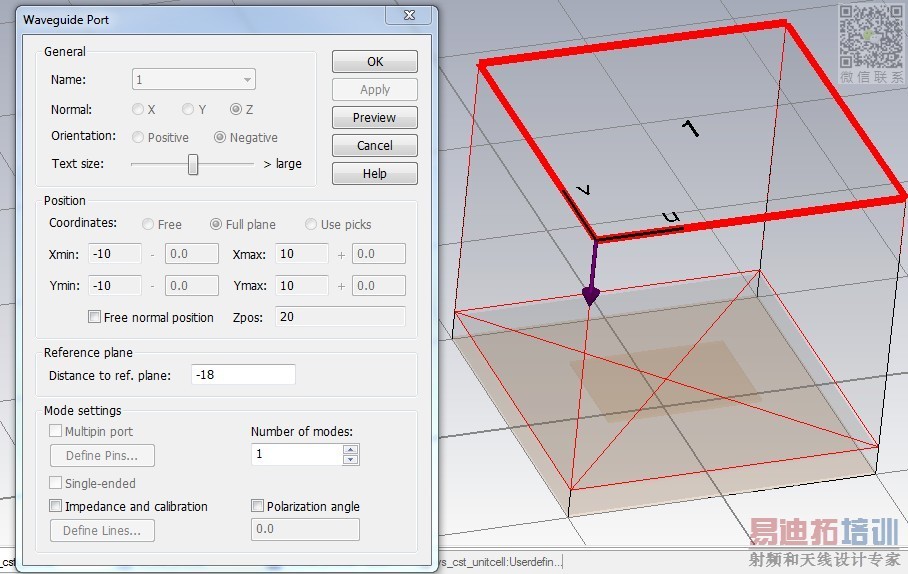This screenshot has height=574, width=908.
Task: Click the Zpos field
Action: tap(340, 317)
